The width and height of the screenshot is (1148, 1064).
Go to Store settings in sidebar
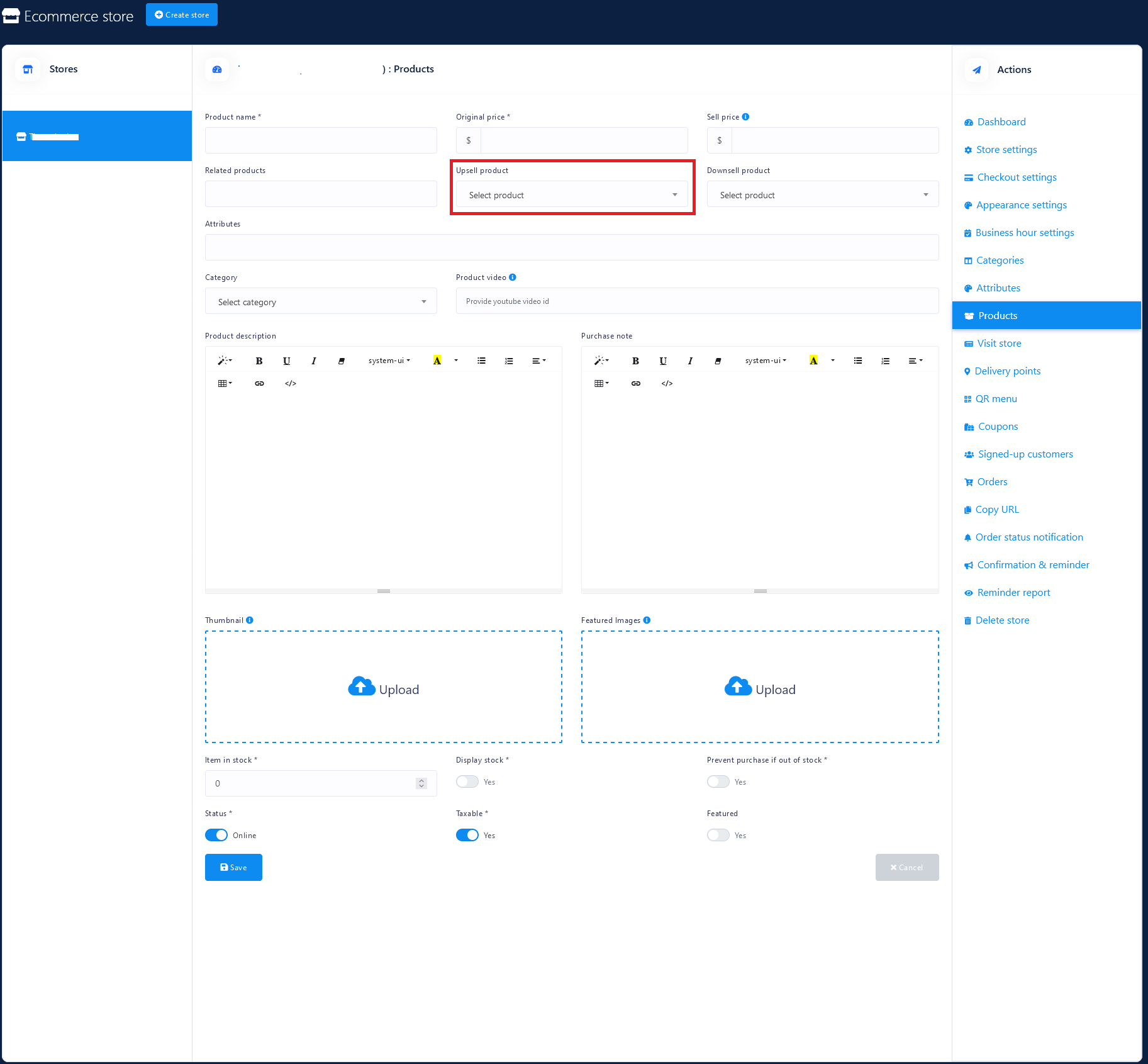(x=1006, y=150)
